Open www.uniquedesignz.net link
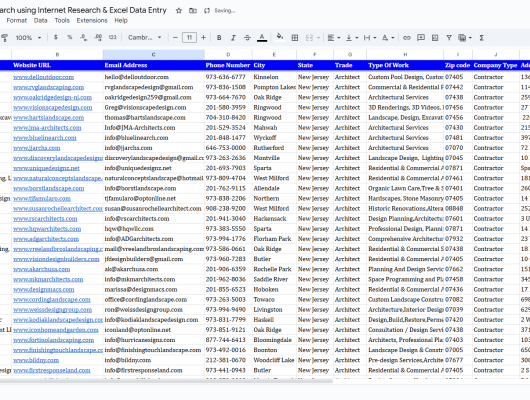 coord(46,168)
